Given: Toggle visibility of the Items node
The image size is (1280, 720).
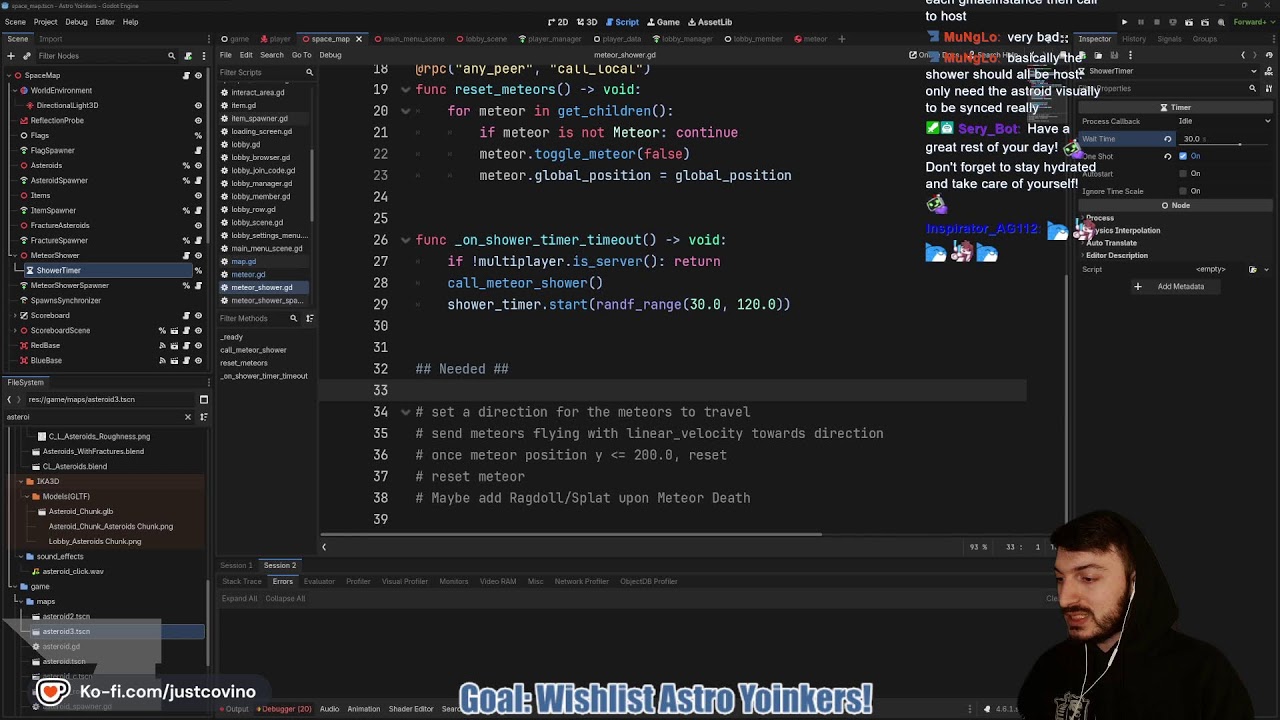Looking at the screenshot, I should pyautogui.click(x=198, y=195).
